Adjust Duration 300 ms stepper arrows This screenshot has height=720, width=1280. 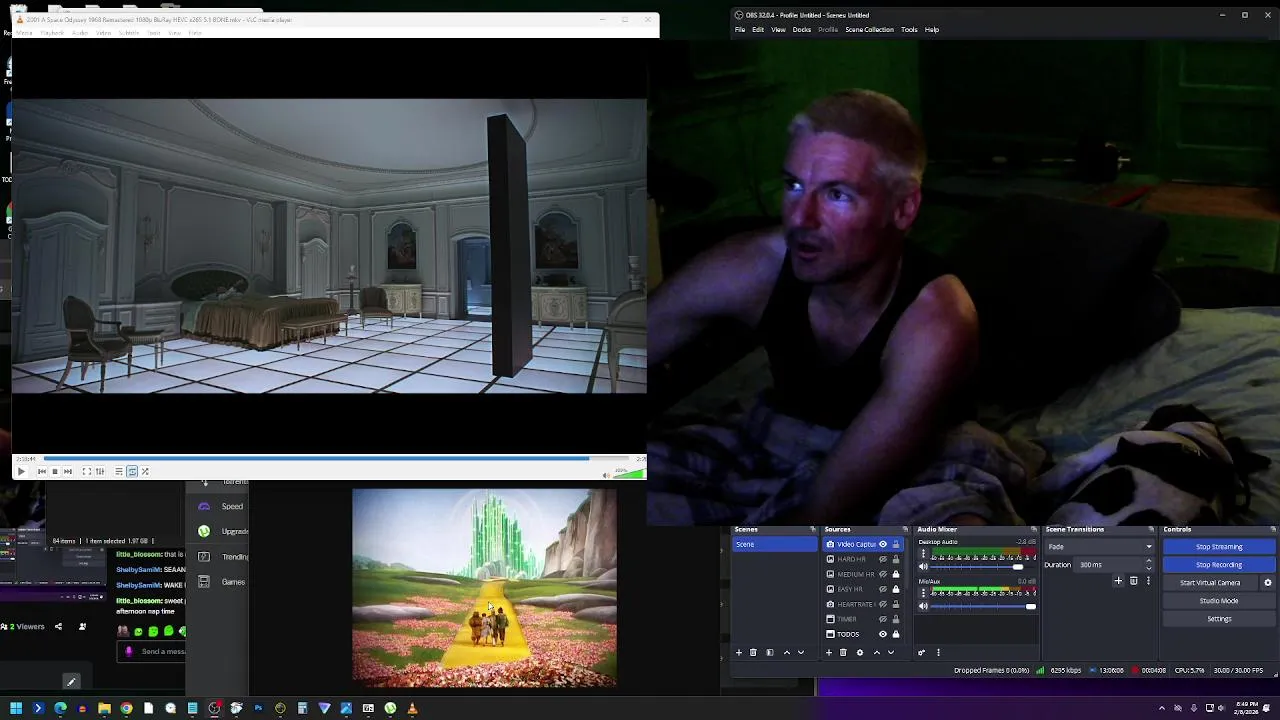(1148, 565)
